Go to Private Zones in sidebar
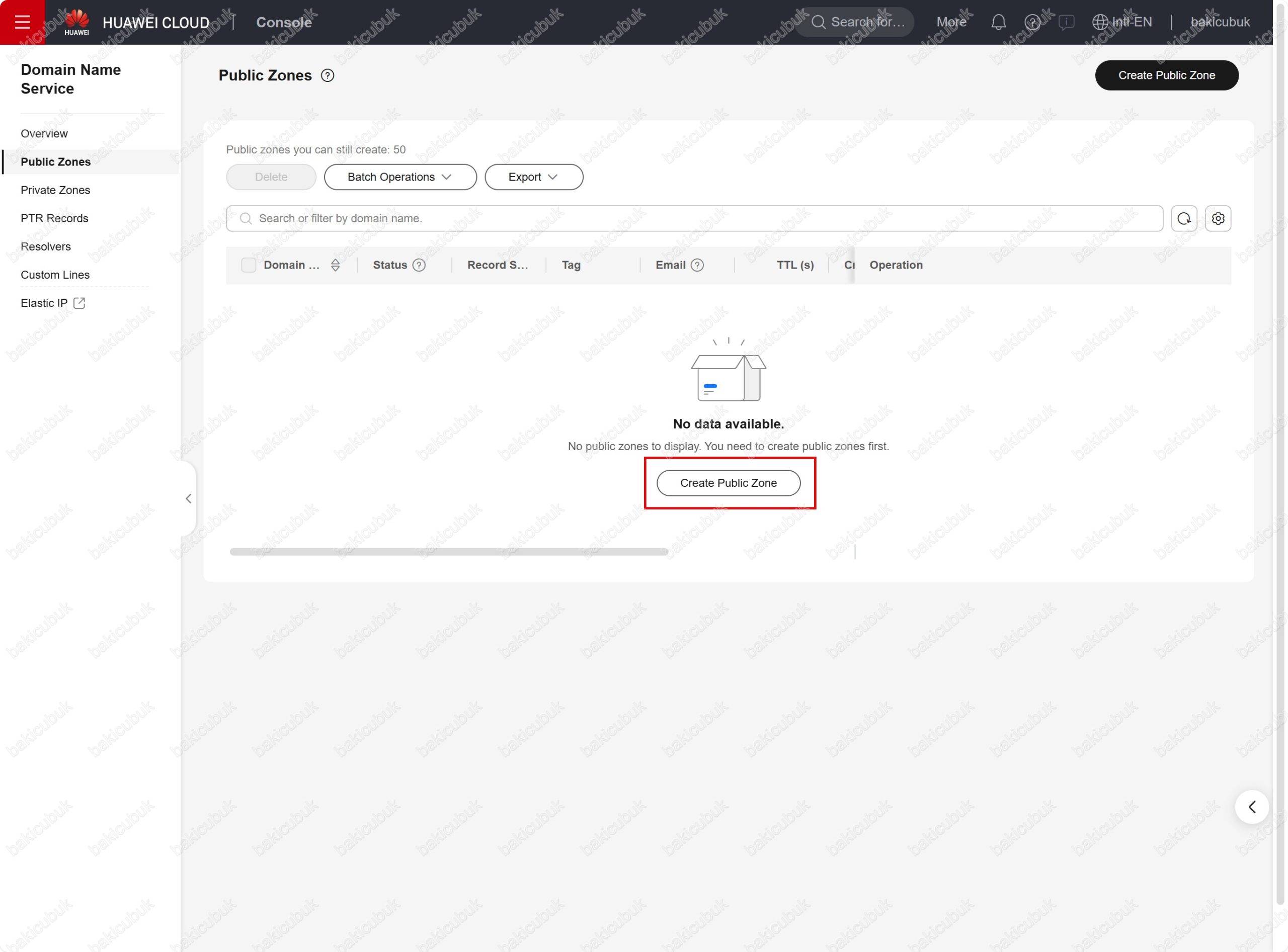Viewport: 1288px width, 952px height. click(55, 190)
